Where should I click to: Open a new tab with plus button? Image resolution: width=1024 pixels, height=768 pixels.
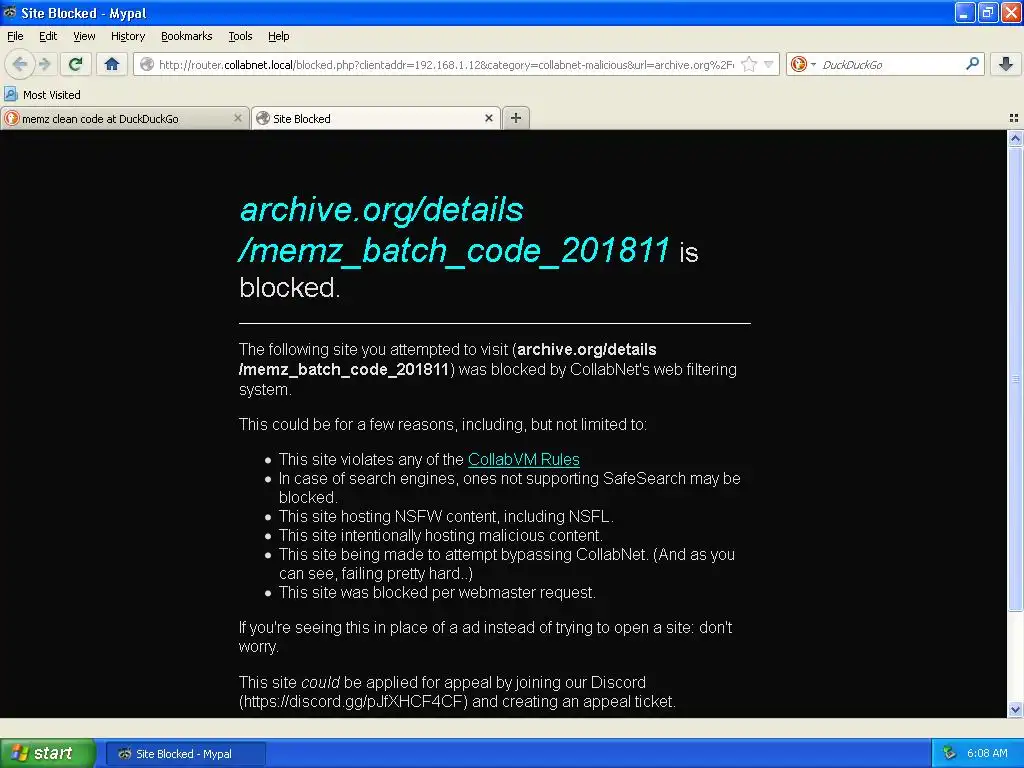pos(516,118)
